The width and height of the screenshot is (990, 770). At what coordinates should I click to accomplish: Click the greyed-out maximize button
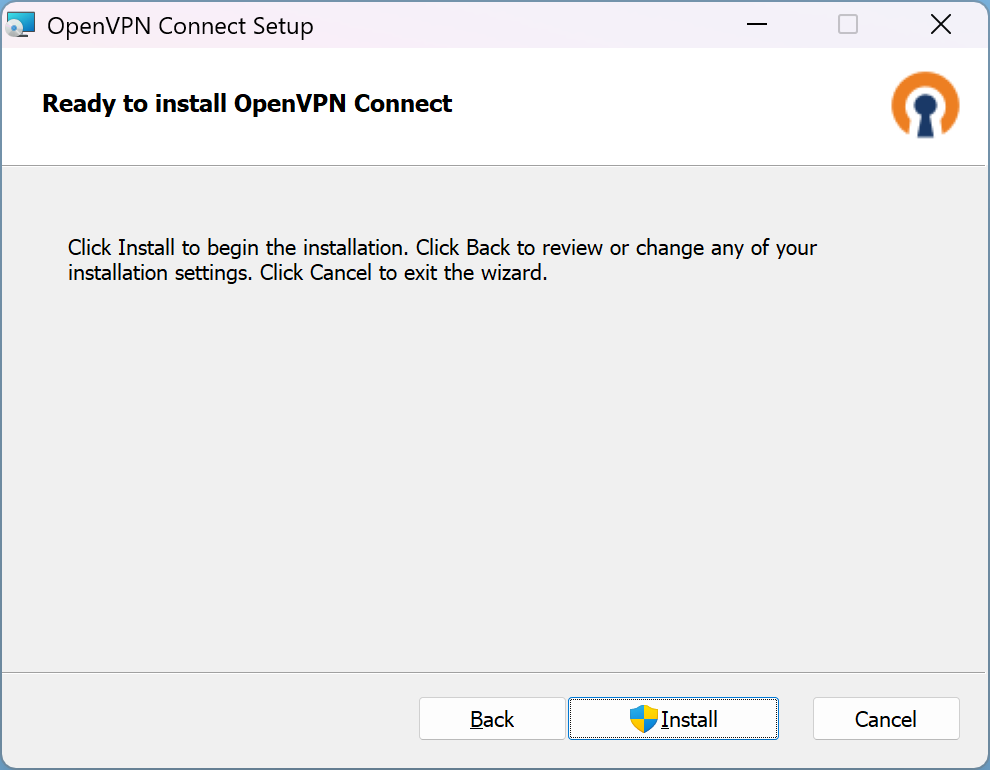coord(848,25)
